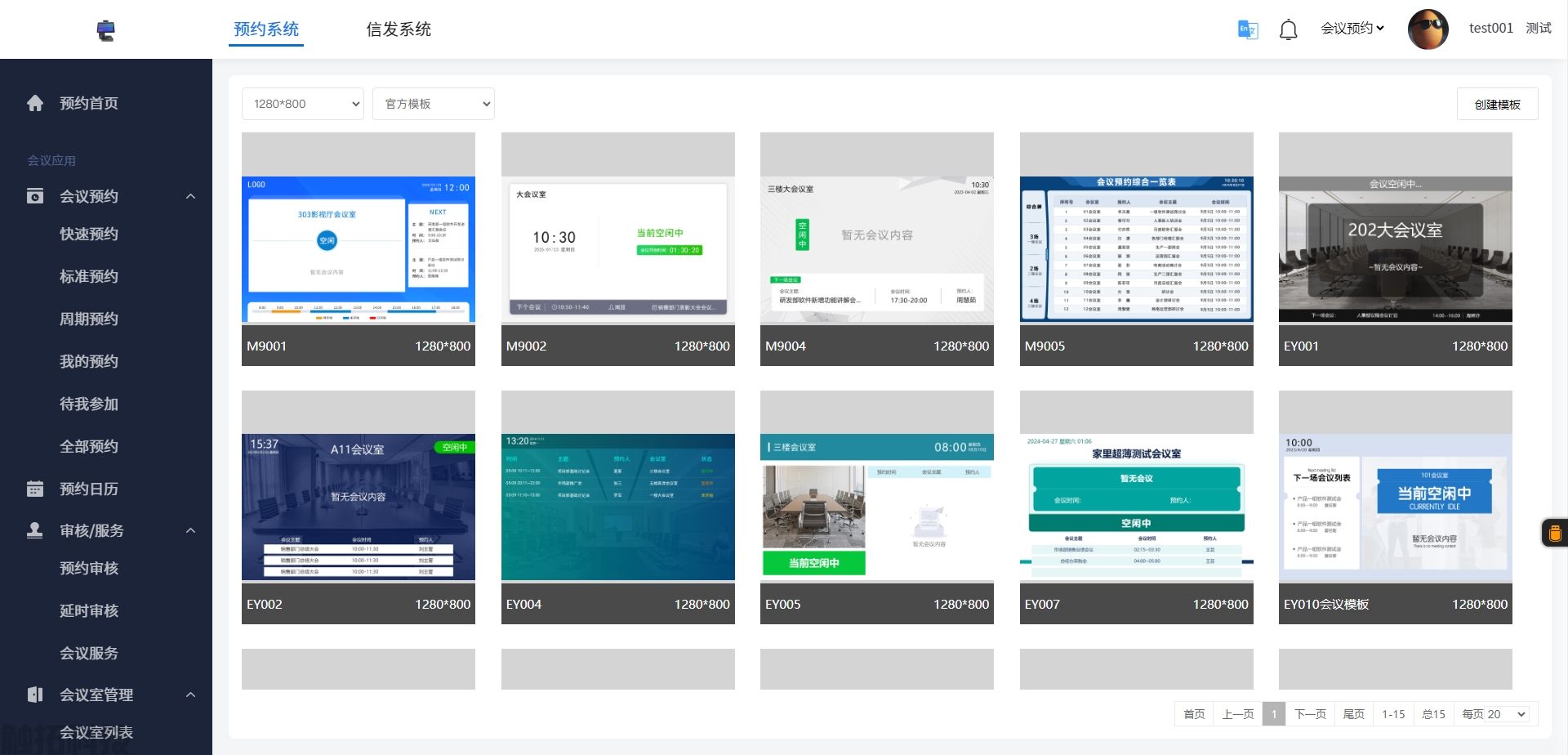Go to the next page using 下一页

click(1310, 713)
